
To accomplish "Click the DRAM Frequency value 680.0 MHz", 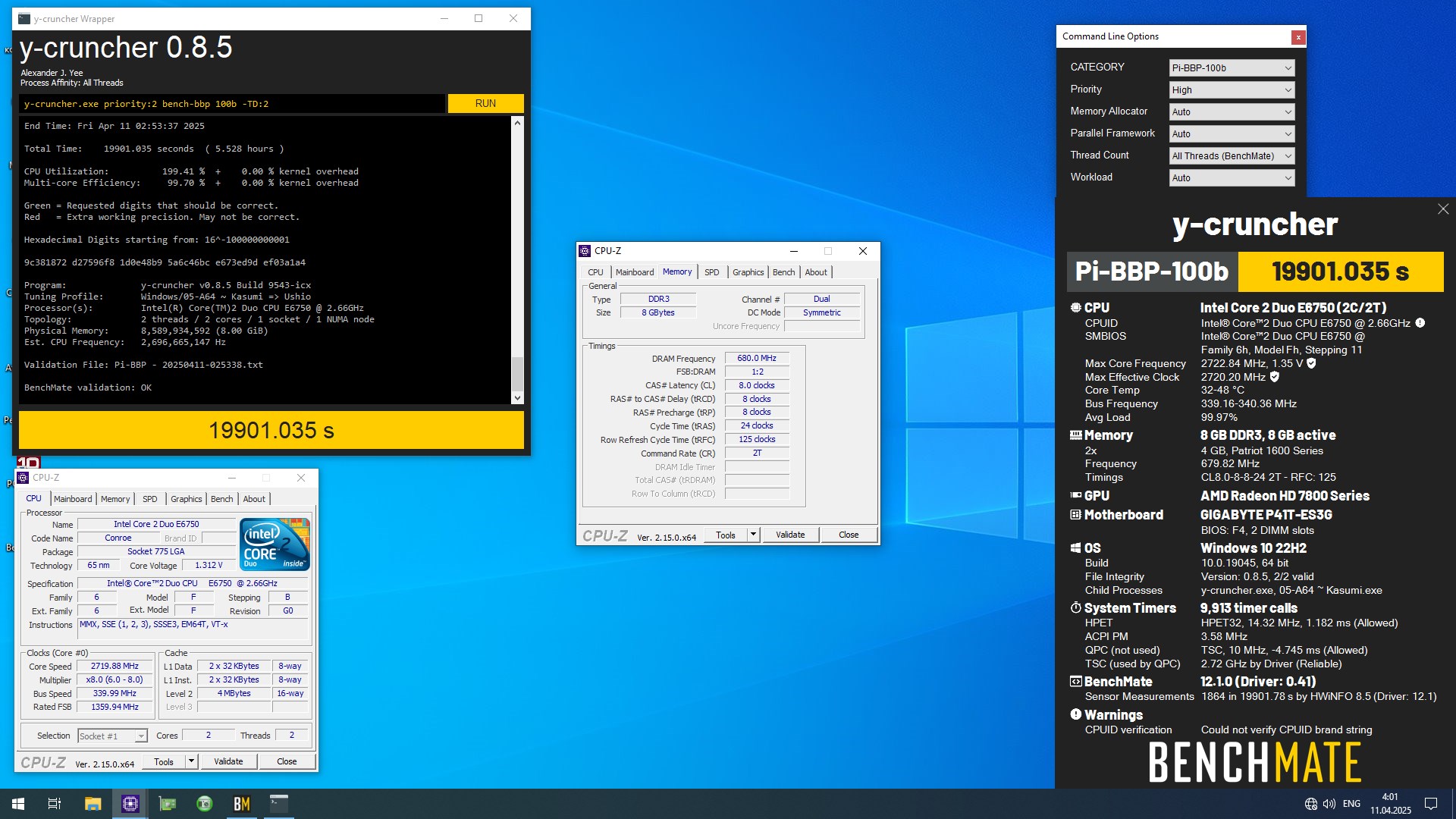I will [757, 358].
